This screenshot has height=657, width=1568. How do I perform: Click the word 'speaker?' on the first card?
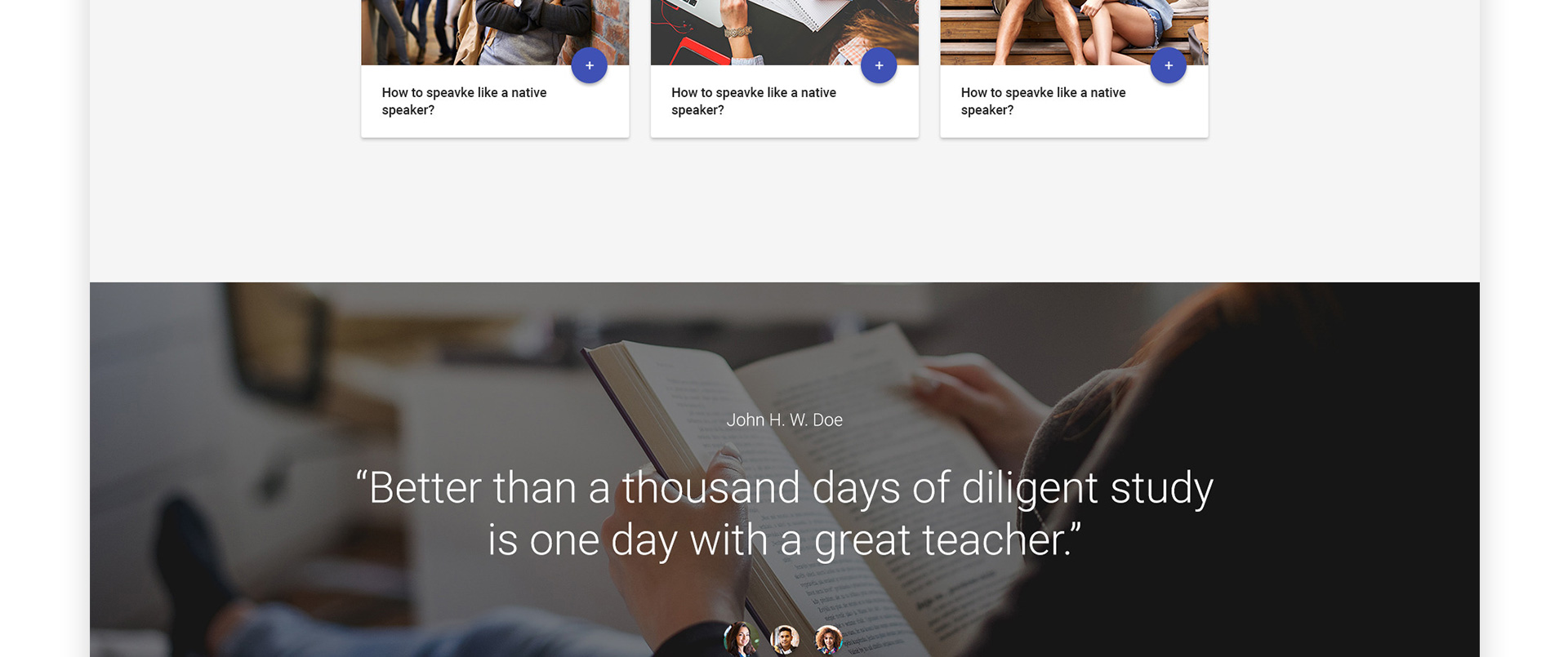(x=408, y=110)
